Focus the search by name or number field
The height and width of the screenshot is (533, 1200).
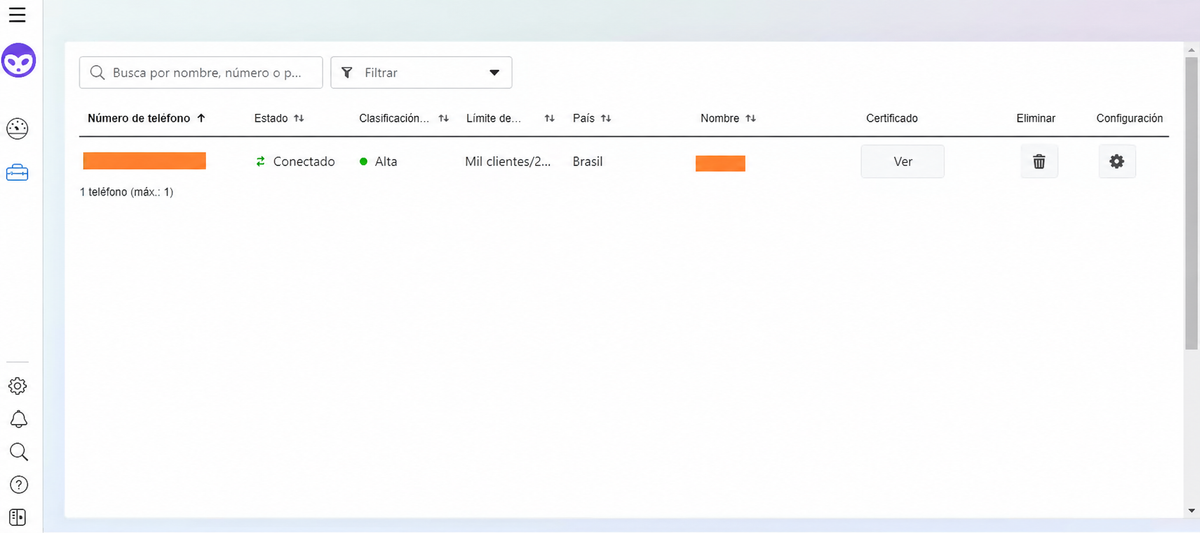pyautogui.click(x=201, y=73)
